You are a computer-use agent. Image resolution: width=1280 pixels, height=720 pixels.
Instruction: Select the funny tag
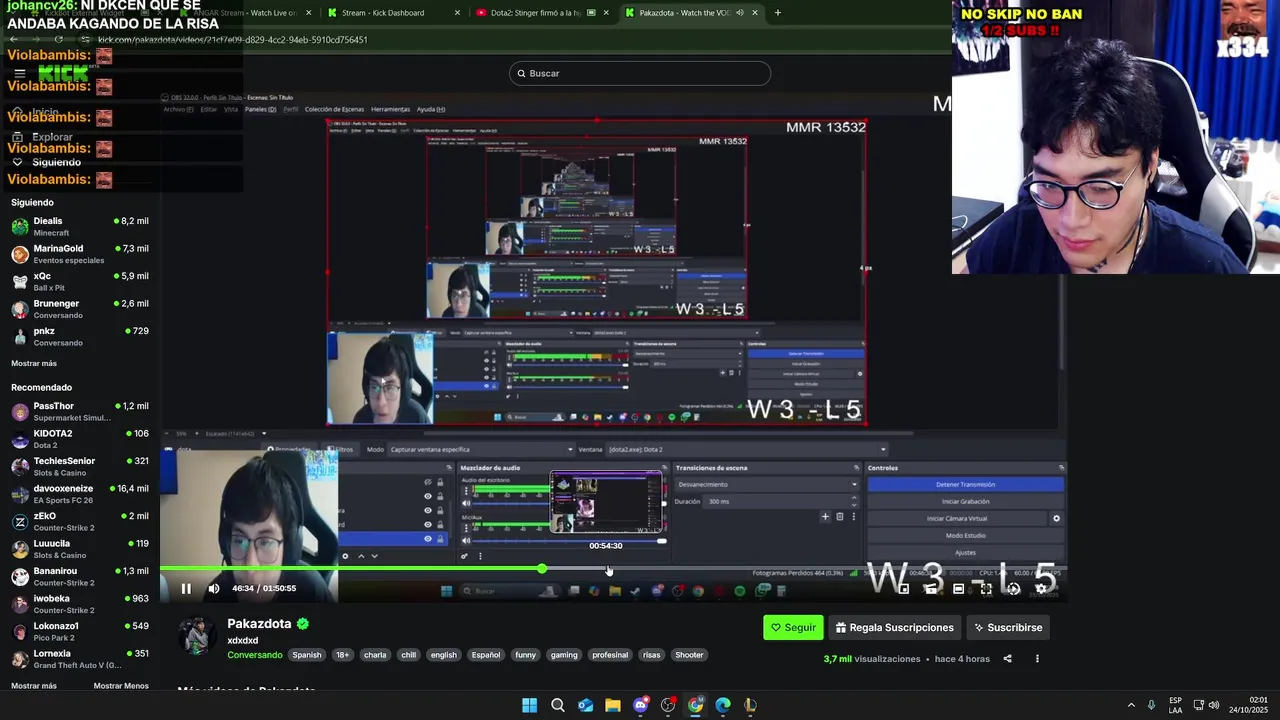point(525,655)
